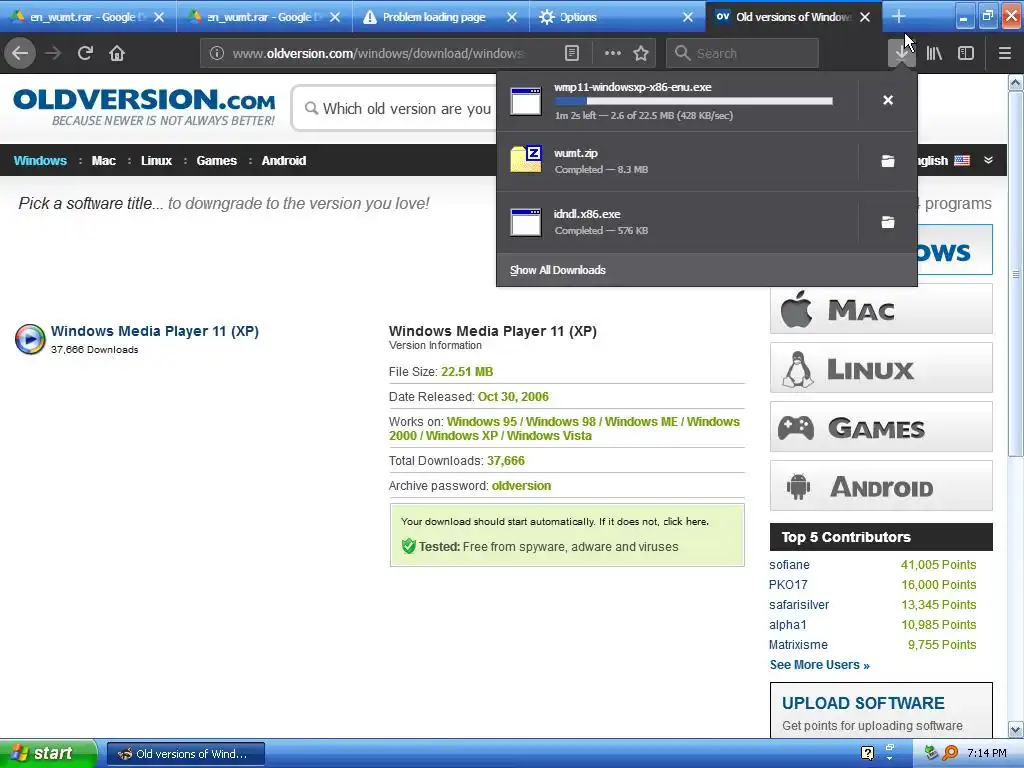
Task: Open the Linux nav menu item
Action: click(157, 161)
